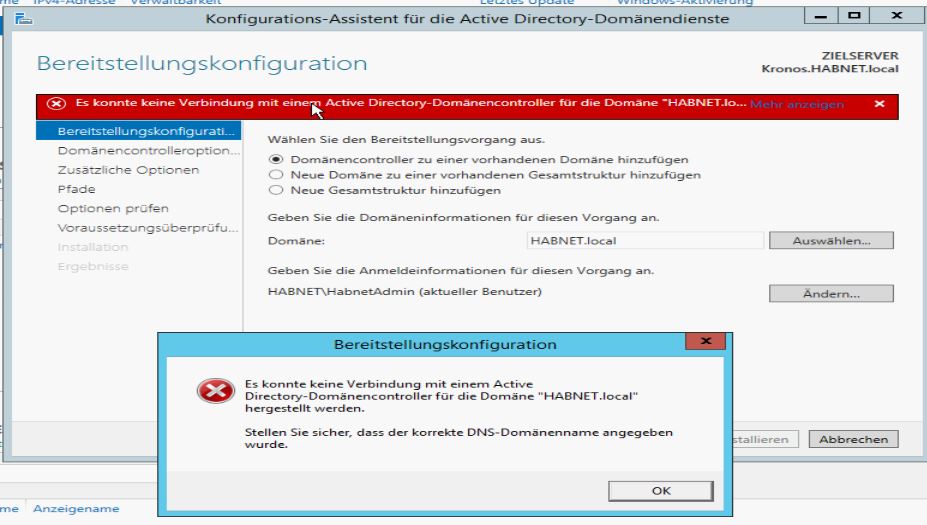Open the Zusätzliche Optionen step
The width and height of the screenshot is (927, 525).
[128, 170]
